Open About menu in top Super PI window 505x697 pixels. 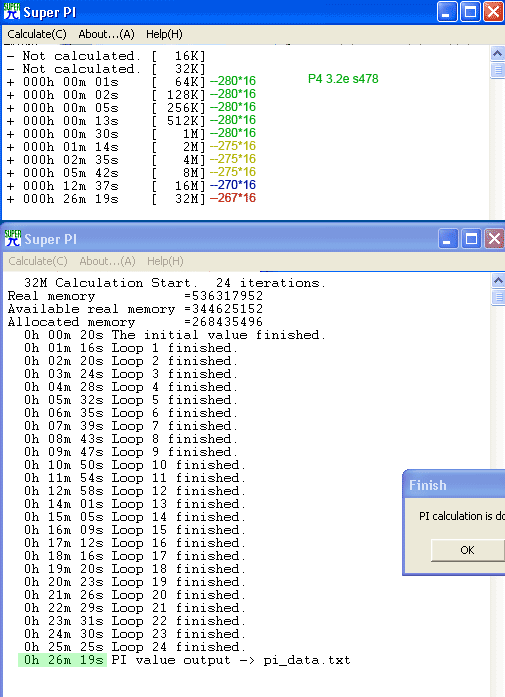point(106,34)
